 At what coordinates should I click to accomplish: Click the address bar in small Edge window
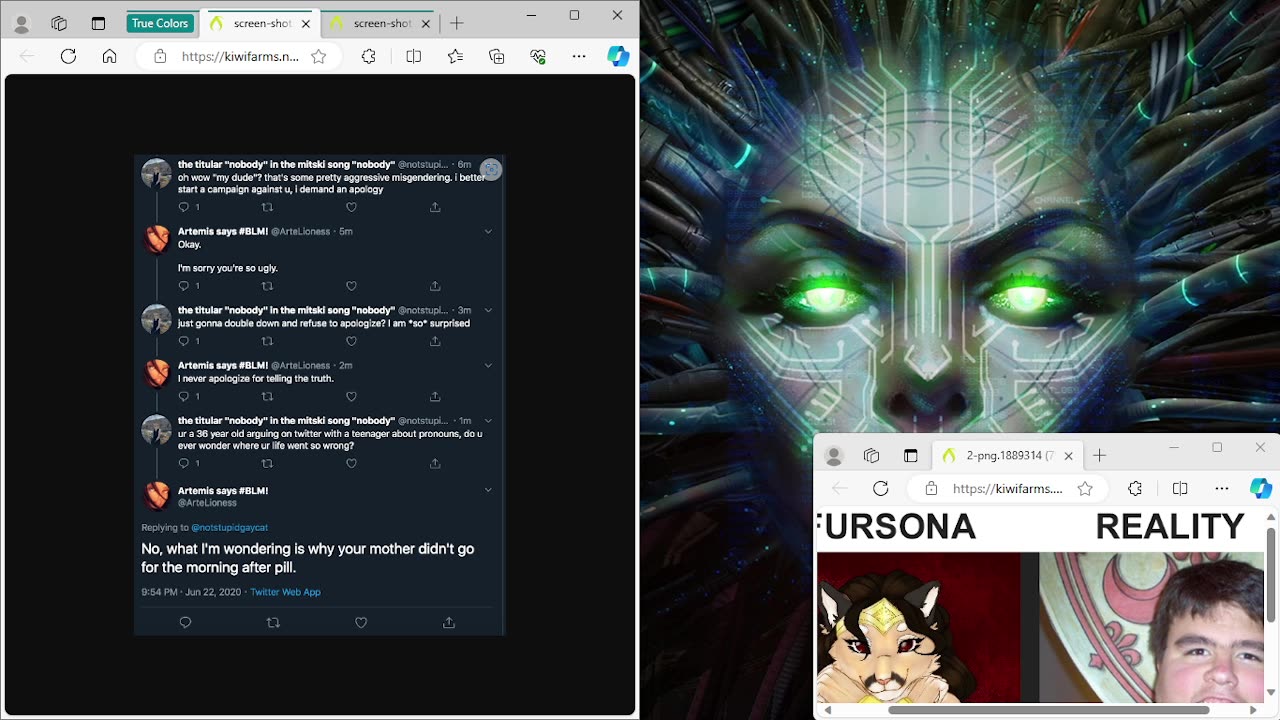tap(1007, 488)
